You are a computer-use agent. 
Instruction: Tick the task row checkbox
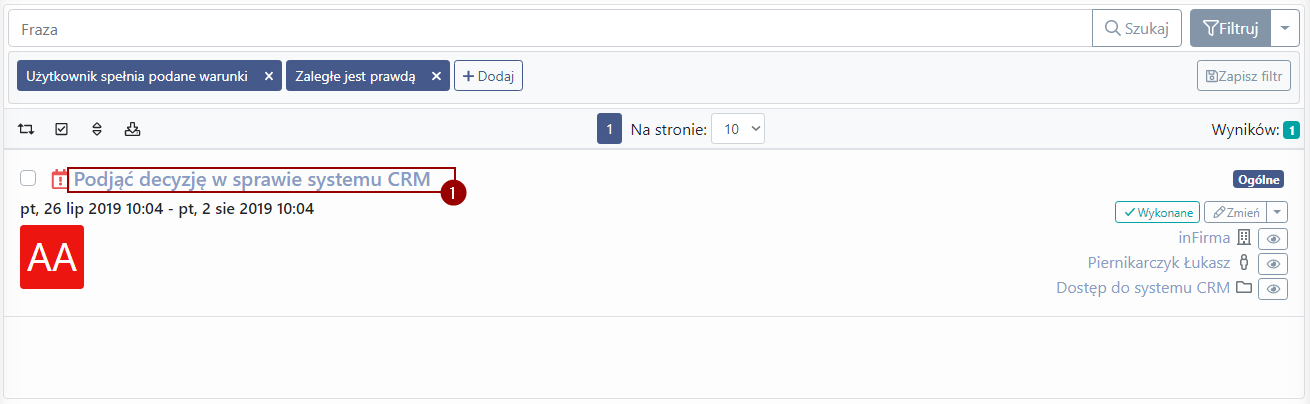point(28,178)
